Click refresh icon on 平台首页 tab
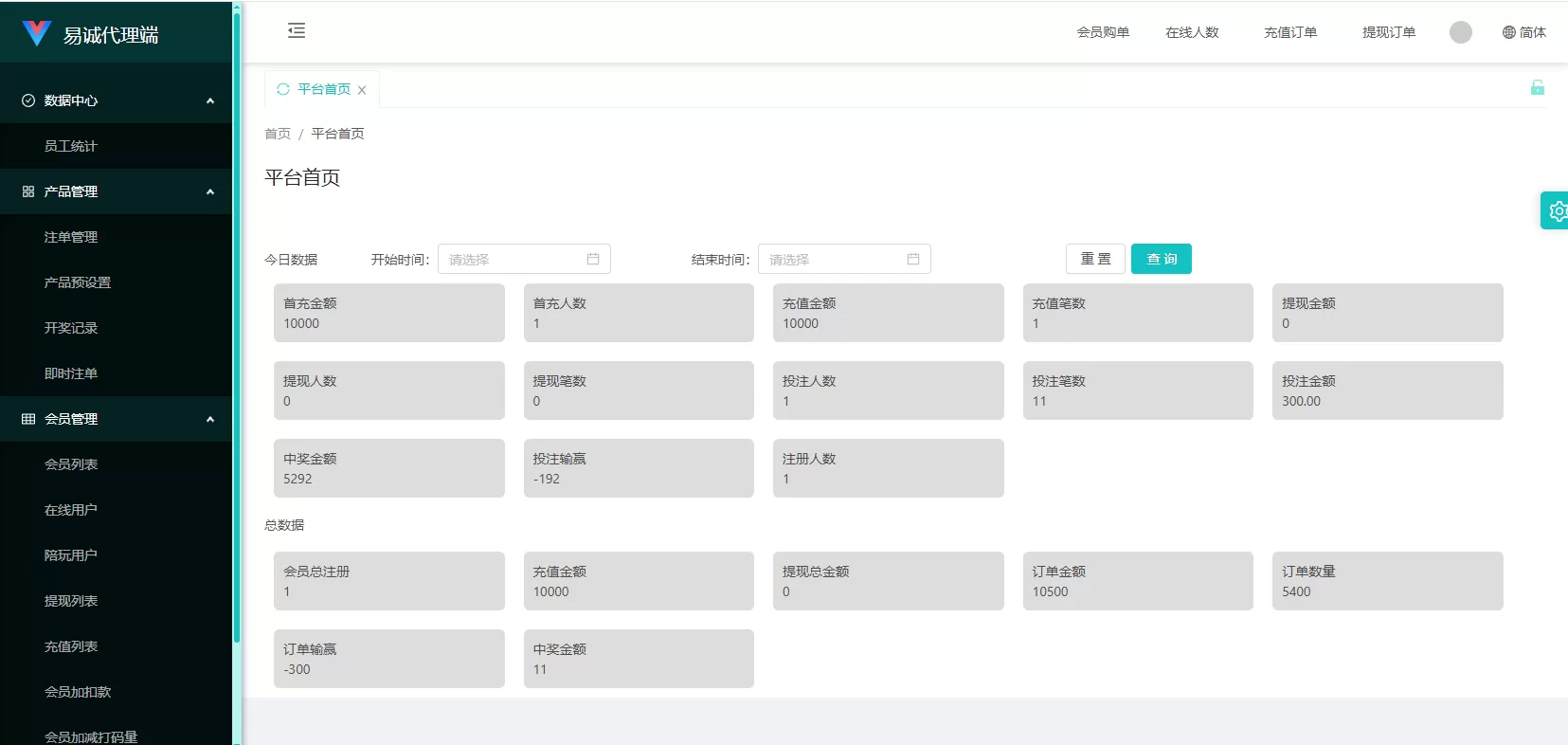1568x745 pixels. pos(282,89)
